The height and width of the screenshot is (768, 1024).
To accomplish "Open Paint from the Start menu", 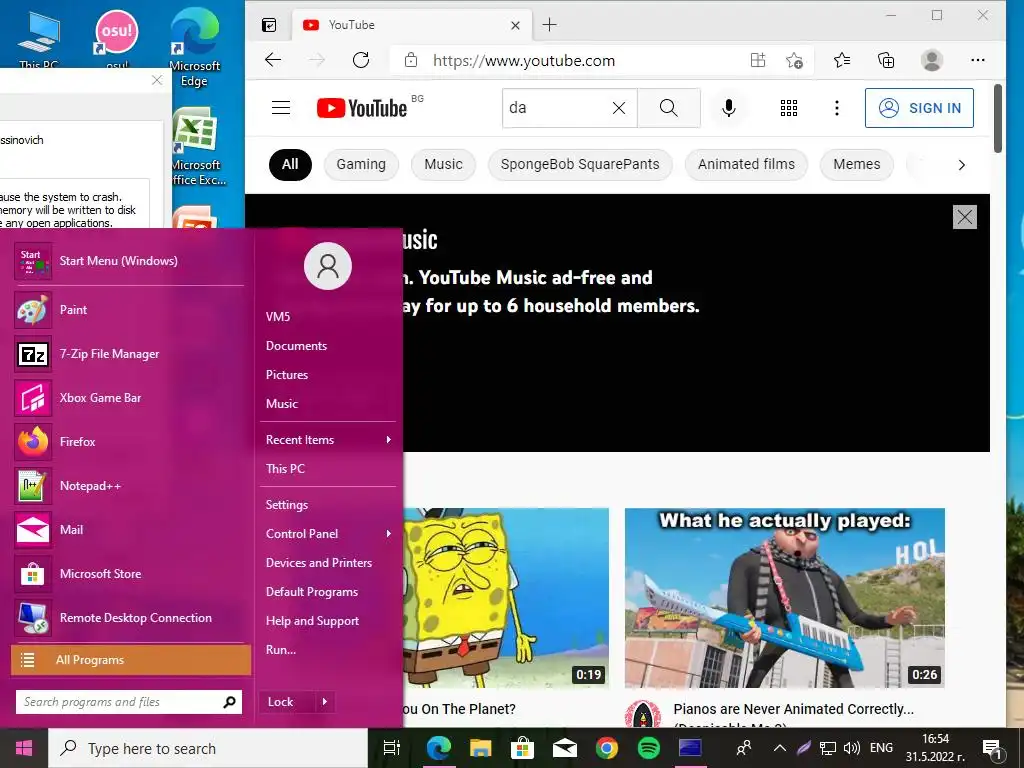I will click(129, 310).
